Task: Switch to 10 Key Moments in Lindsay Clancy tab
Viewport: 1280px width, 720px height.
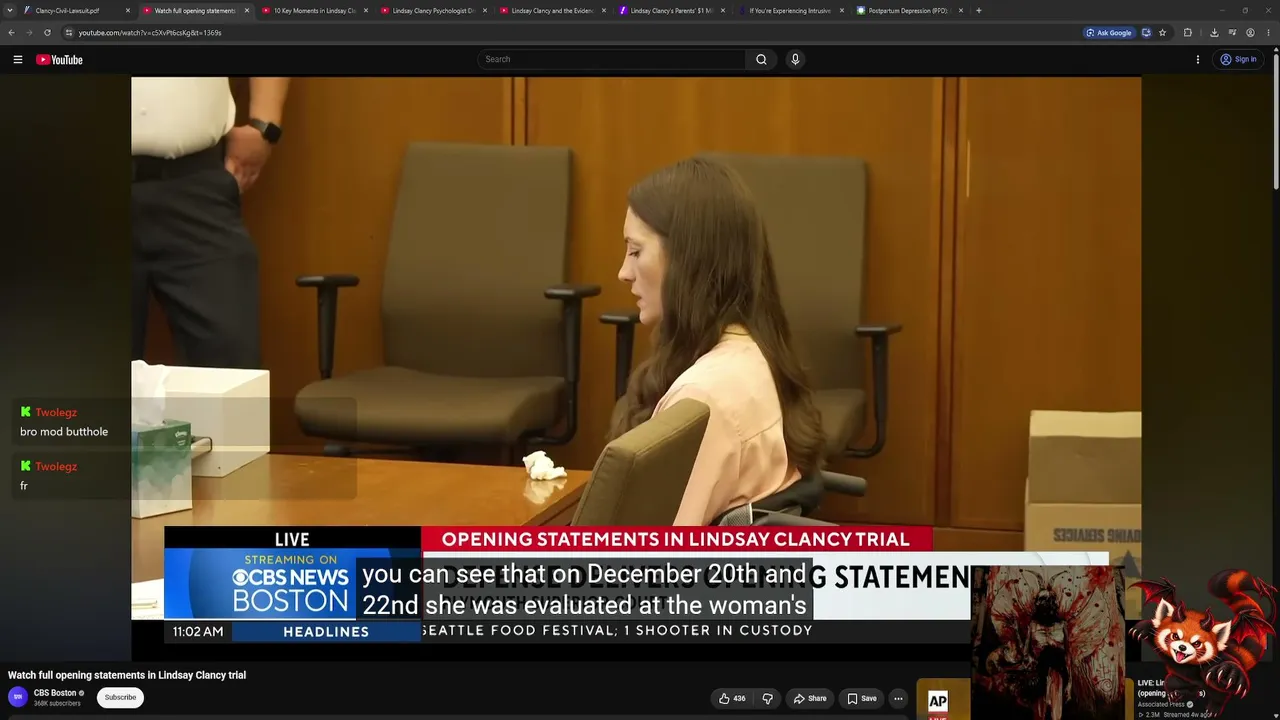Action: 314,11
